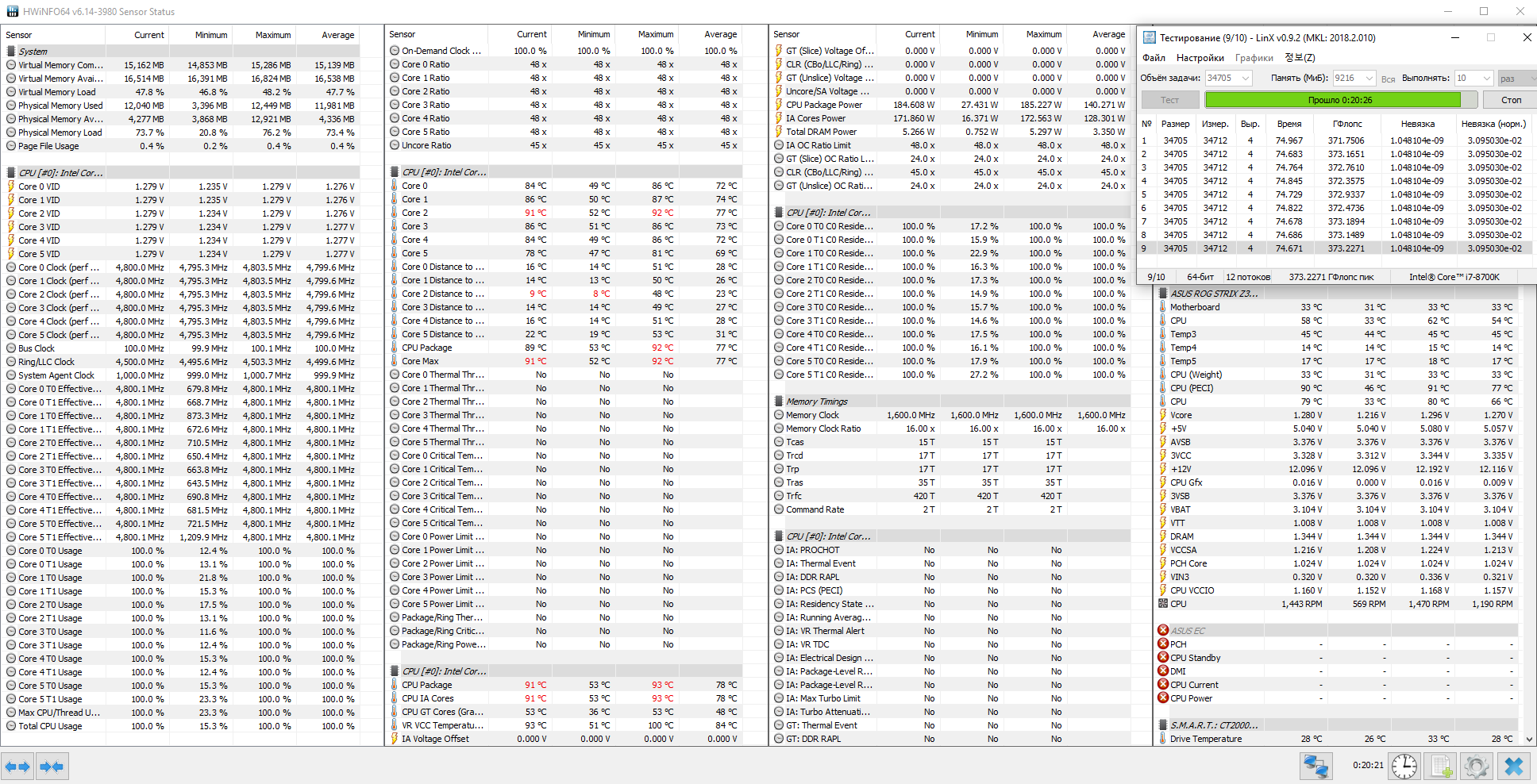Click the lightning icon beside Vcore
The image size is (1537, 784).
[1163, 415]
